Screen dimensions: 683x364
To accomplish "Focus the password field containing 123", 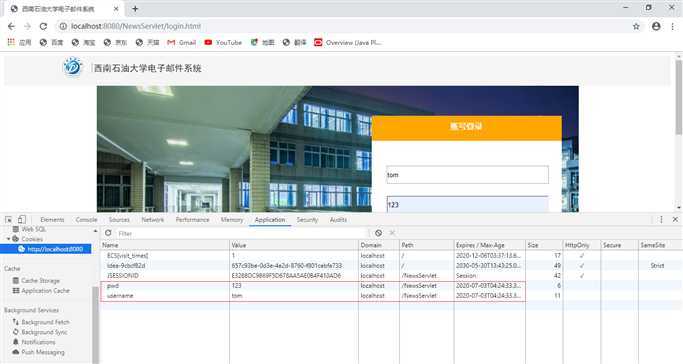I will (x=467, y=204).
